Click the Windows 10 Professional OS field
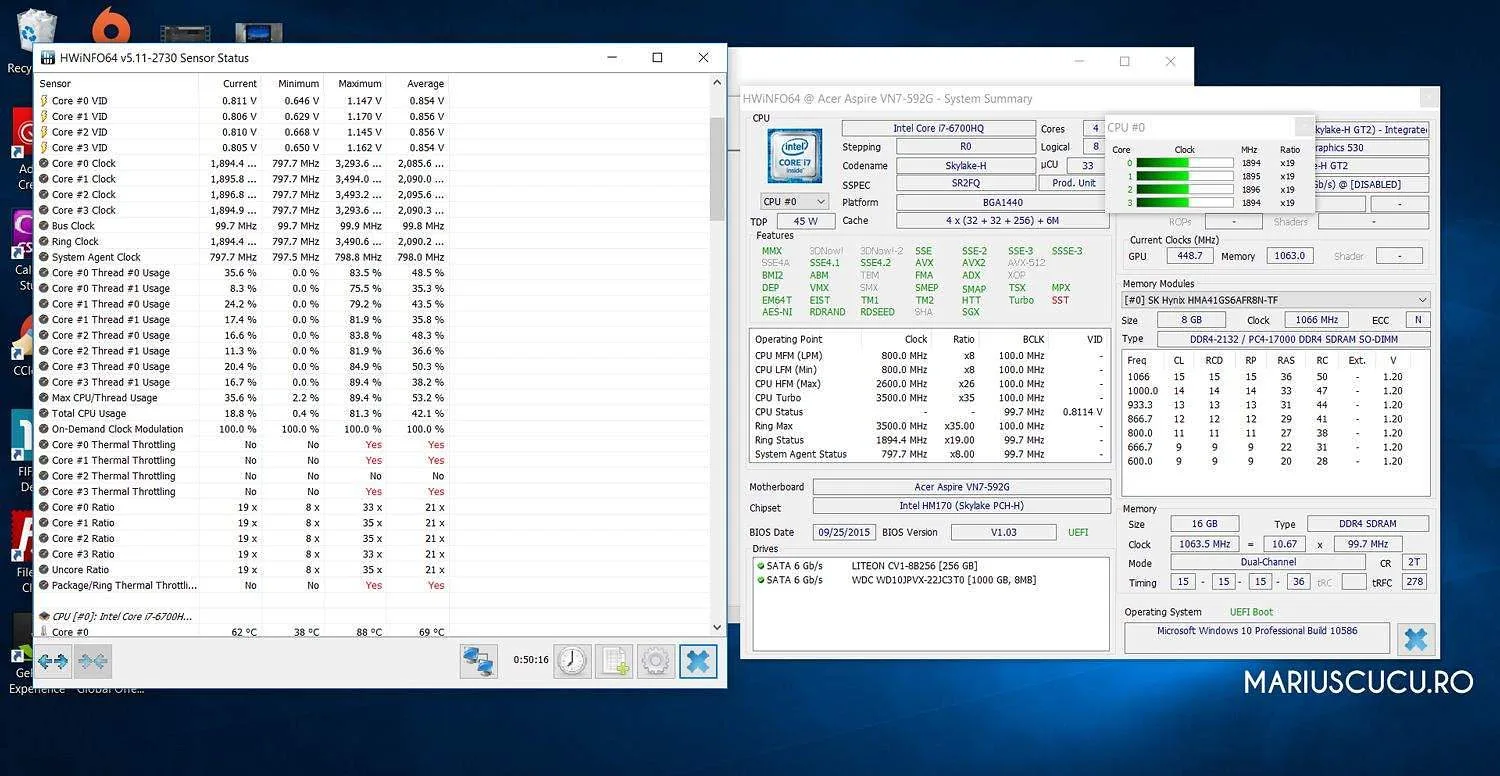This screenshot has width=1500, height=776. (1256, 637)
